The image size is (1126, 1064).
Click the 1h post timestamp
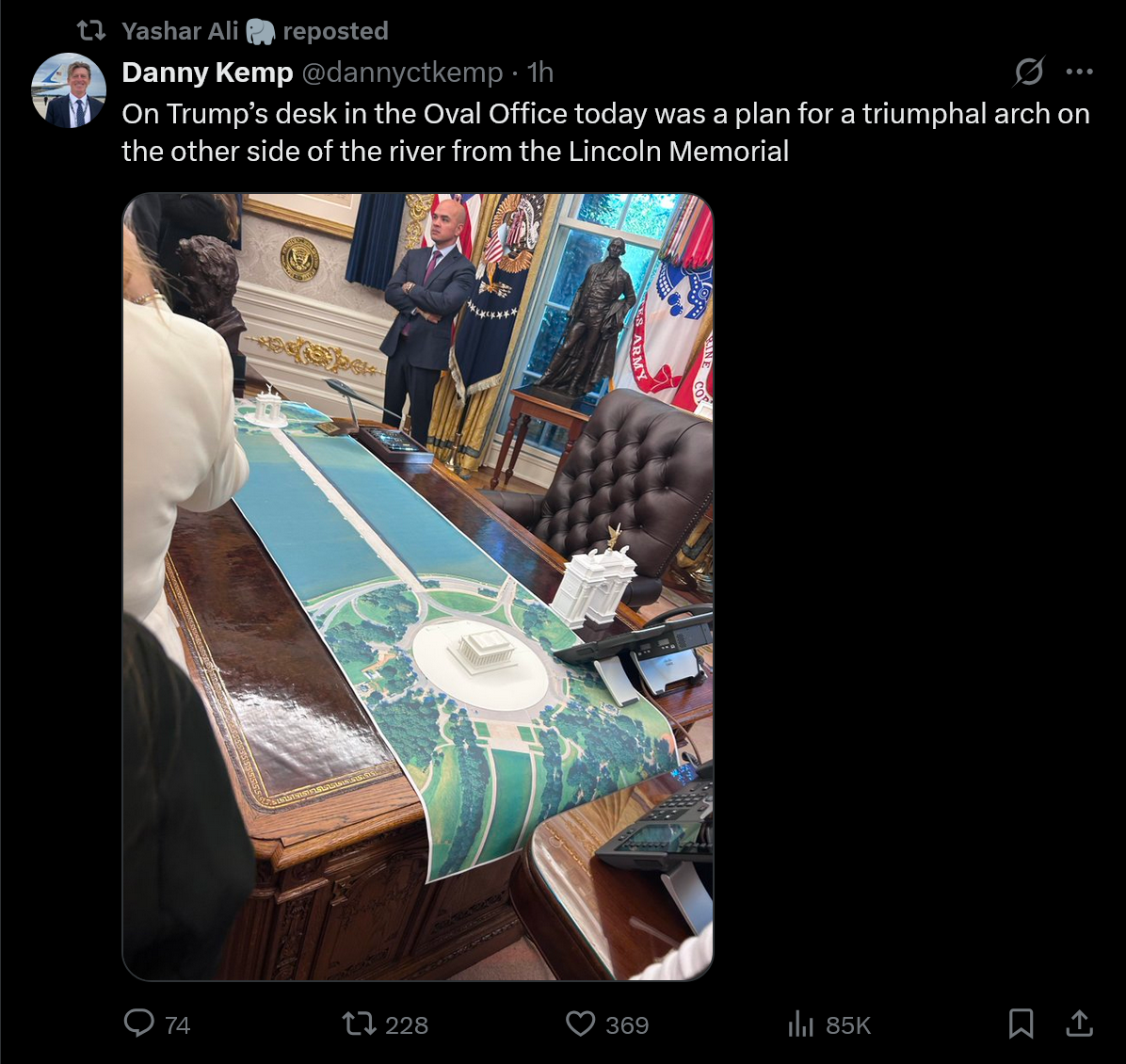coord(540,72)
